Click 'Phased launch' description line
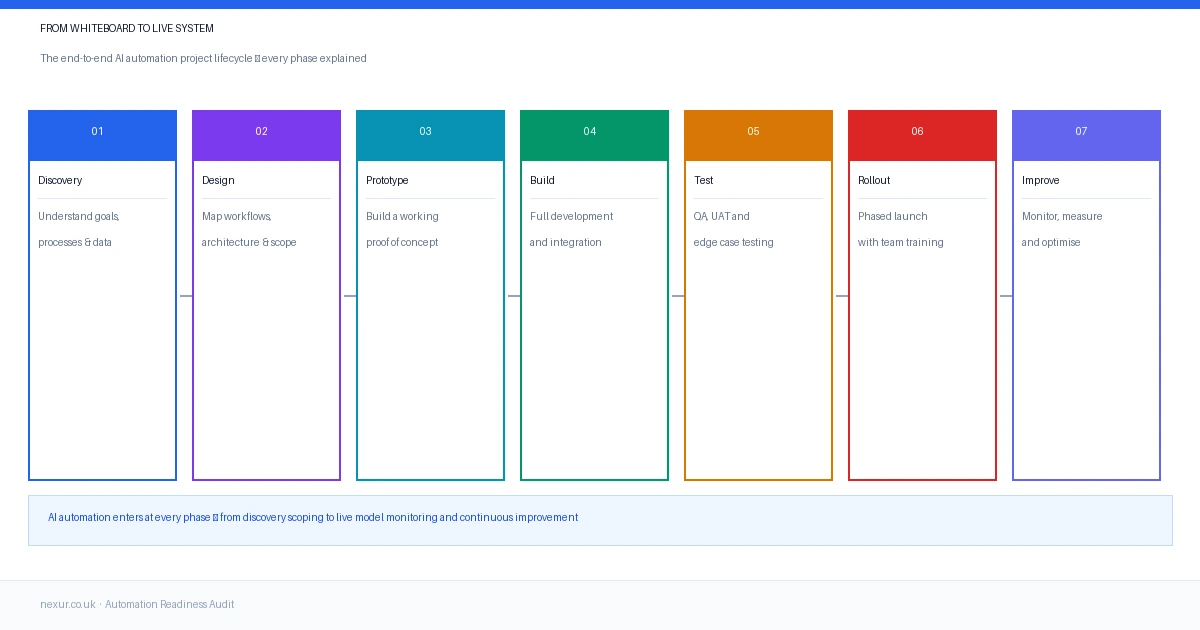The width and height of the screenshot is (1200, 630). pyautogui.click(x=893, y=217)
